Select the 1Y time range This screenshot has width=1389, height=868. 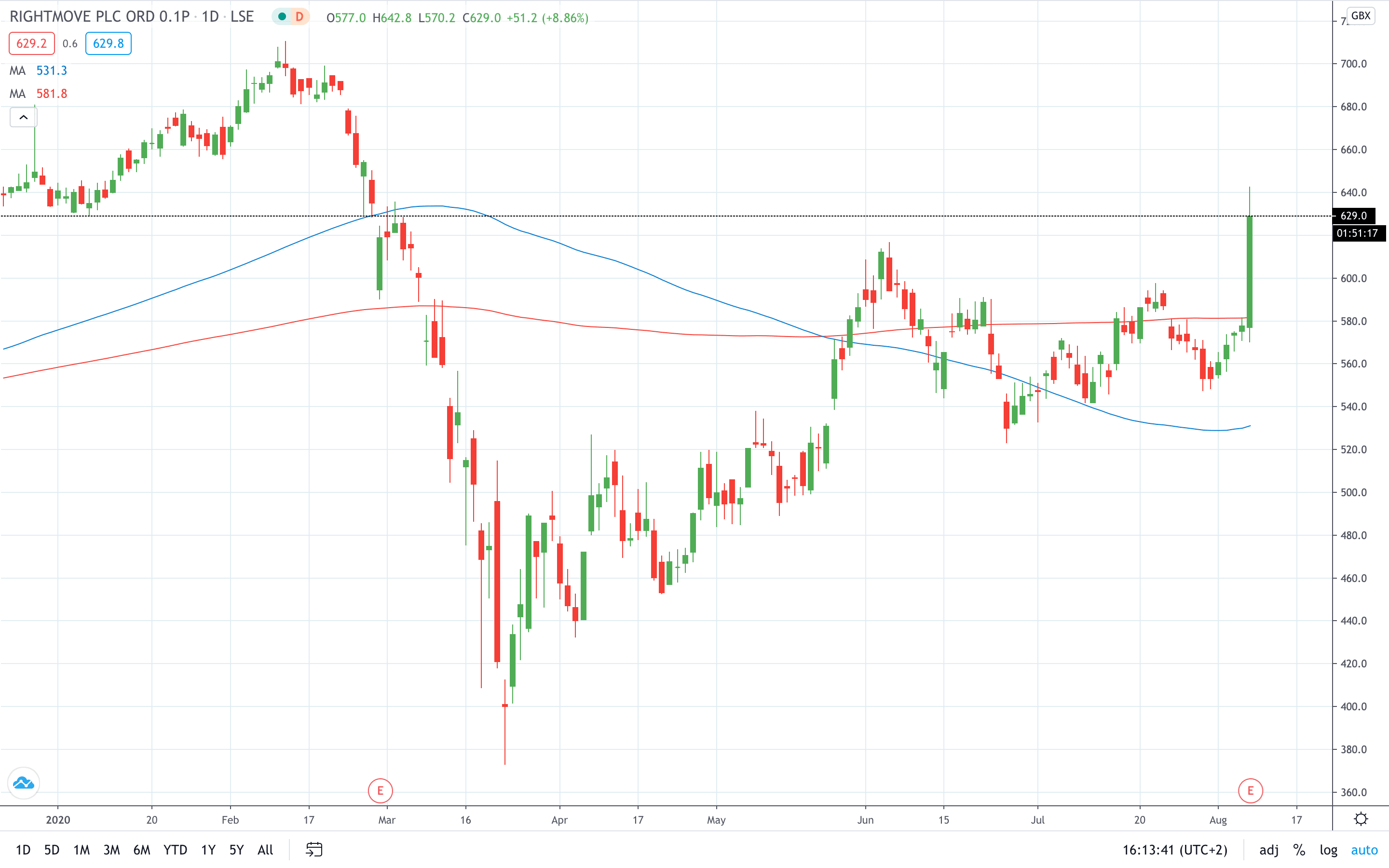[208, 850]
